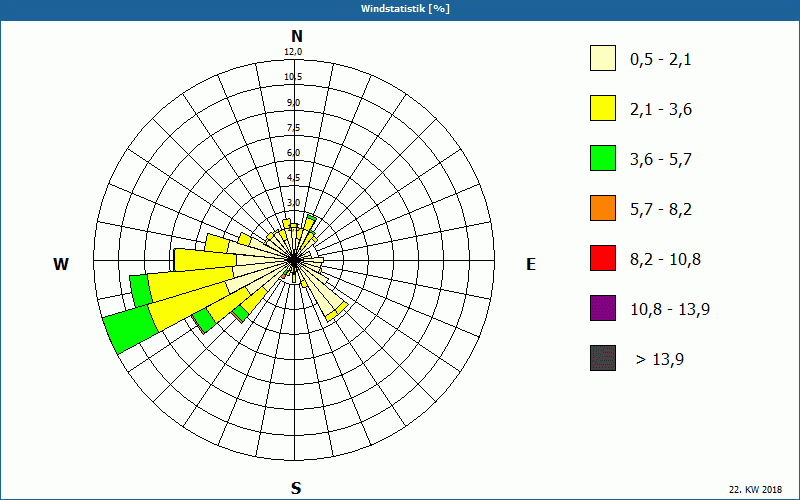Click the '3,0' ring scale label
800x500 pixels.
(x=293, y=203)
